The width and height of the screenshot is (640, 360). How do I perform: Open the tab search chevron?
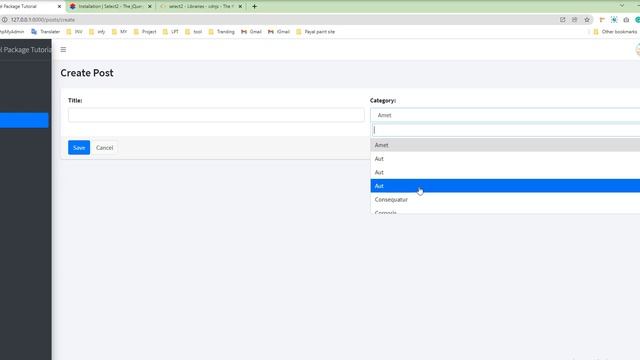click(x=622, y=6)
